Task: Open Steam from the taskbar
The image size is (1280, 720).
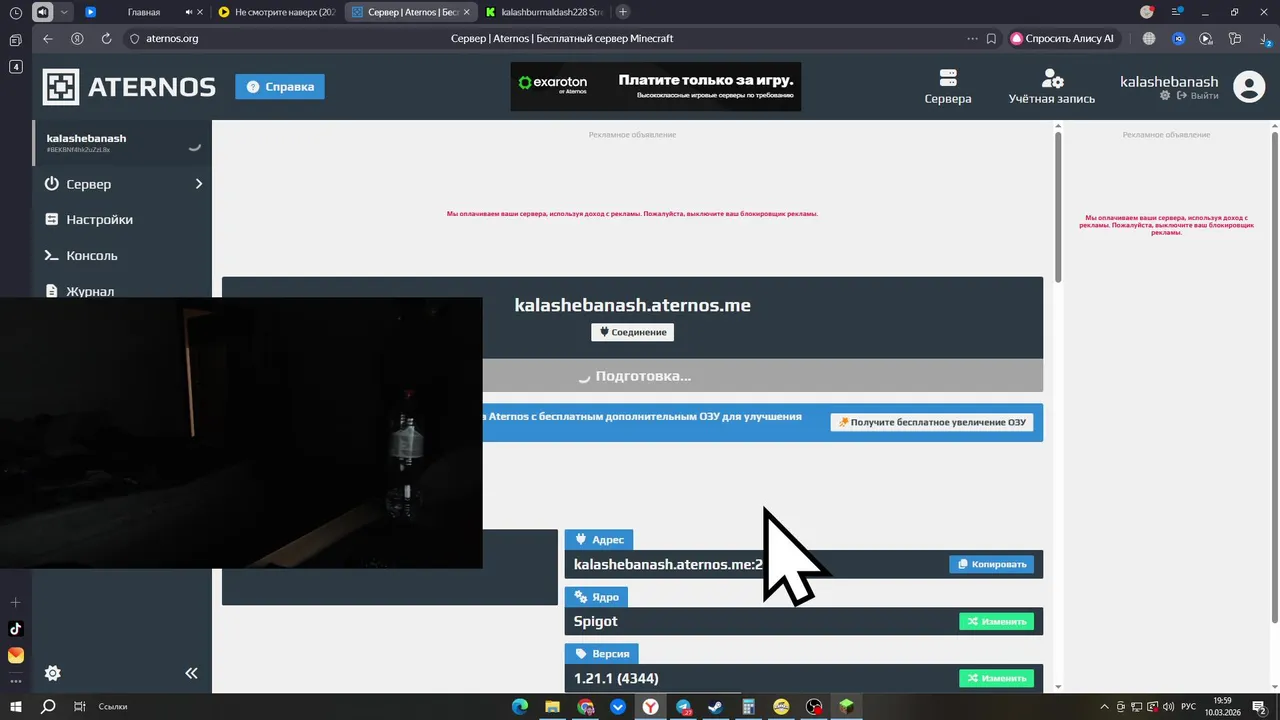Action: pyautogui.click(x=716, y=706)
